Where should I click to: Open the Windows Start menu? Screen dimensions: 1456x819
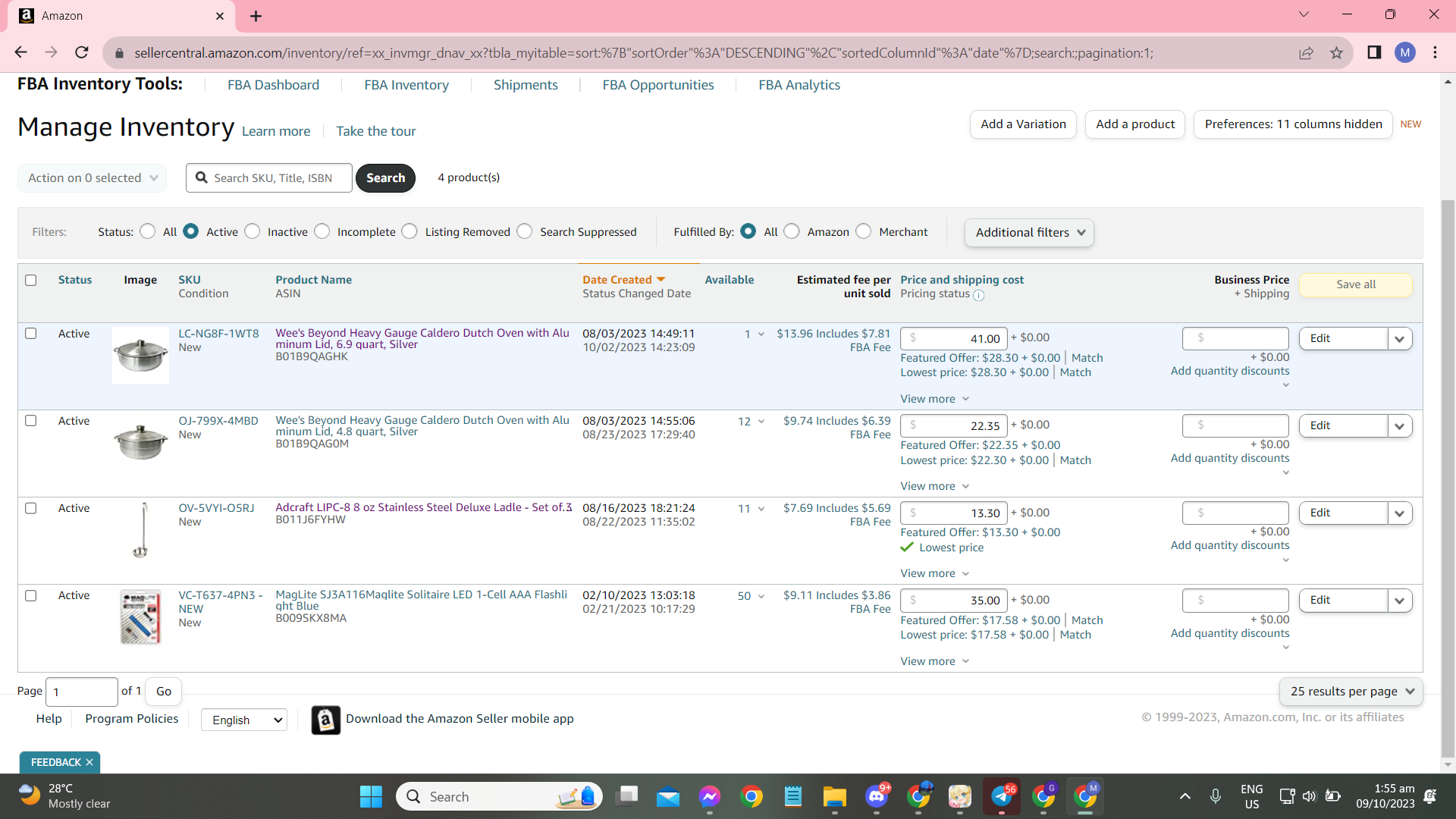tap(371, 796)
